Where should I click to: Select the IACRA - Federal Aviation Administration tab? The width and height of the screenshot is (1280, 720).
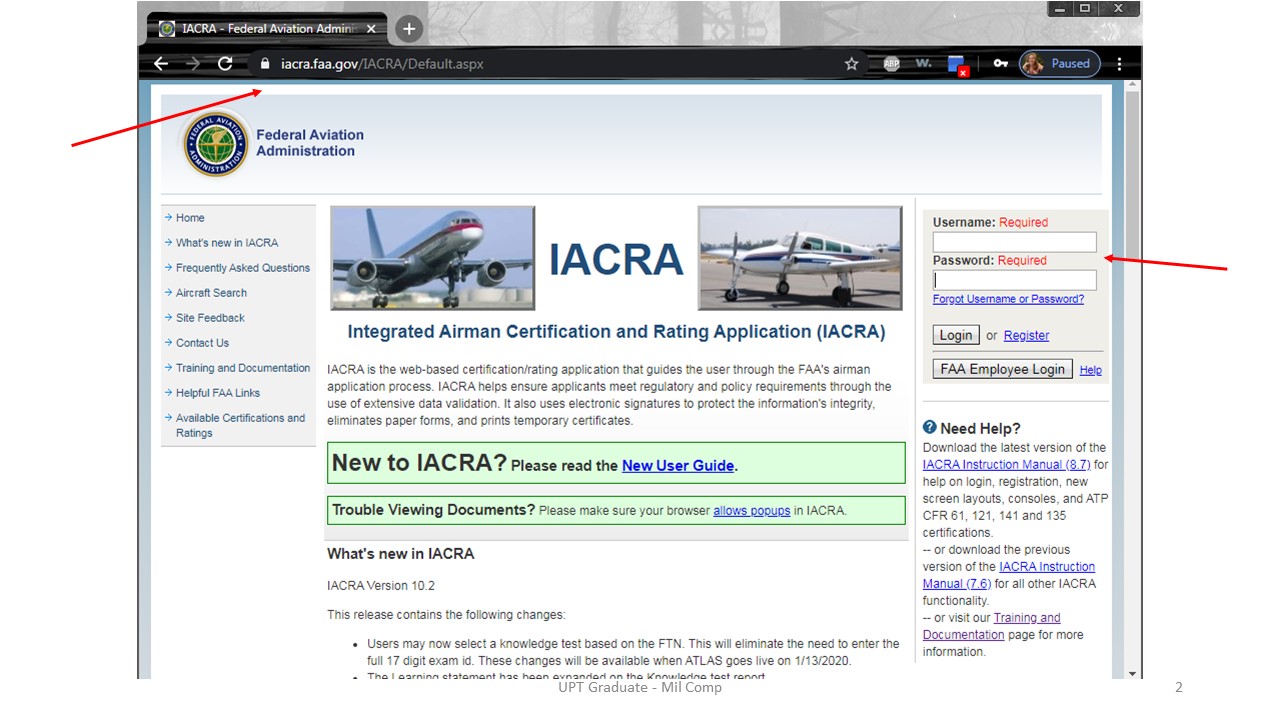pyautogui.click(x=266, y=29)
